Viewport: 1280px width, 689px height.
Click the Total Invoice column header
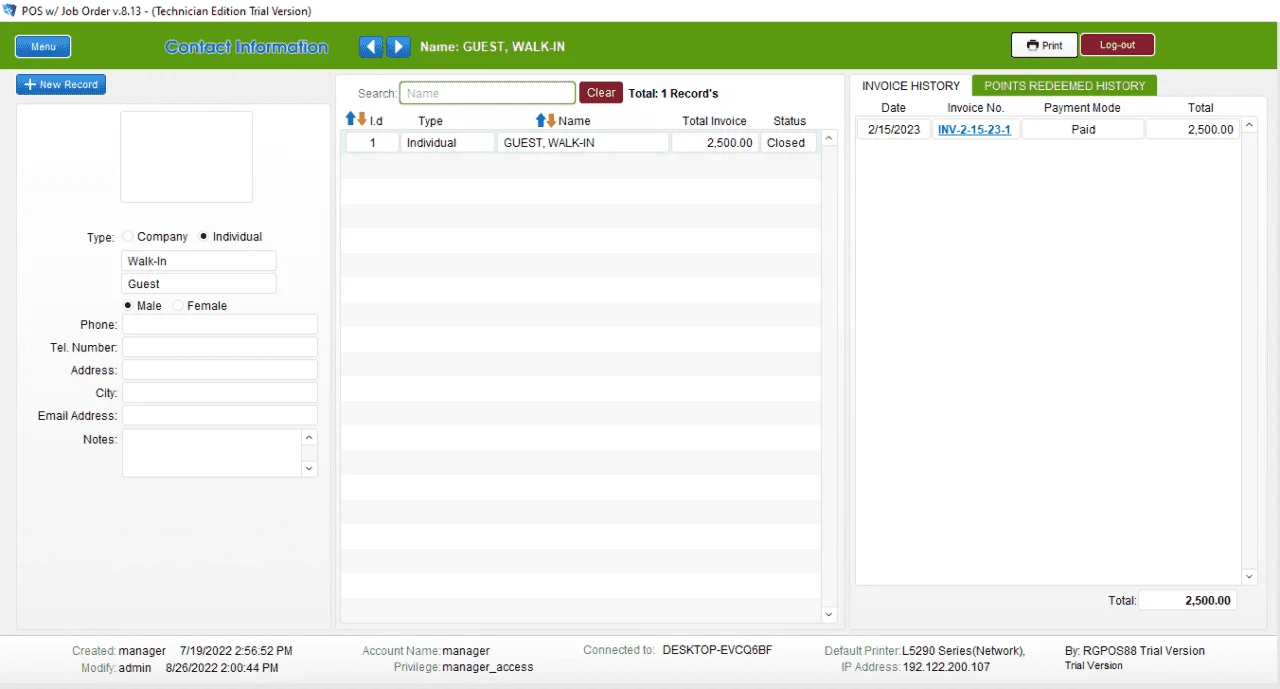714,121
